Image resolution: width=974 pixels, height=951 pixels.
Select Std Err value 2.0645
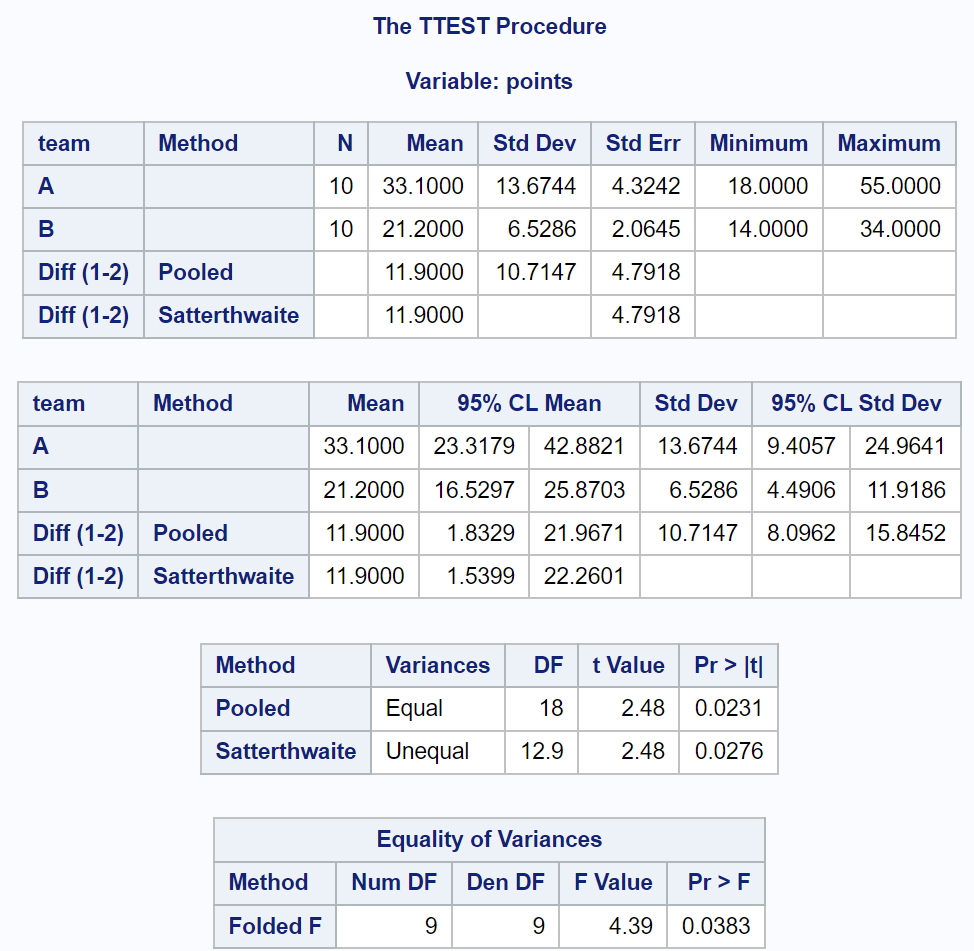(x=645, y=229)
